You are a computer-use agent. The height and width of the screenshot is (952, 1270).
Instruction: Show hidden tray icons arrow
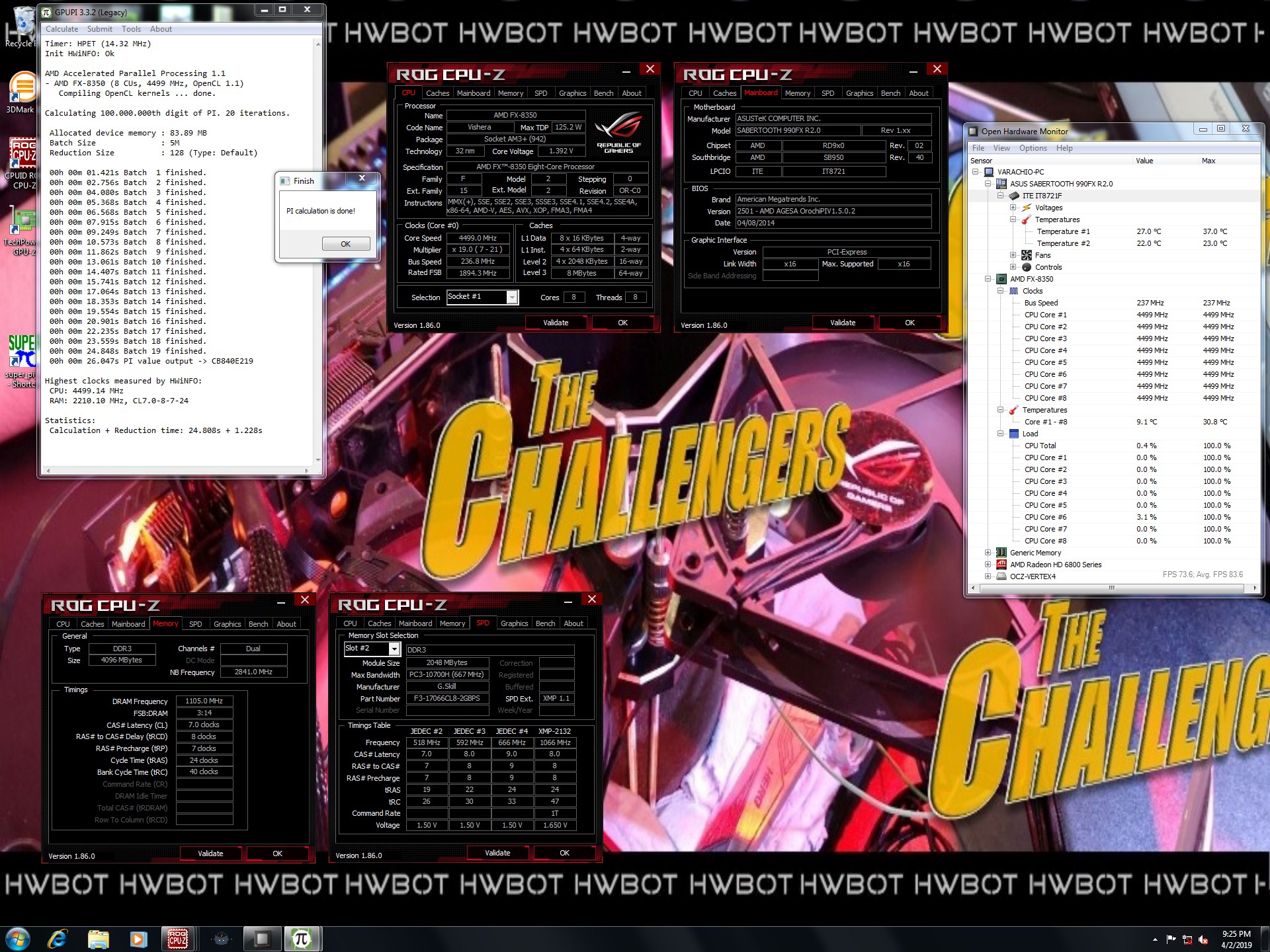coord(1155,939)
